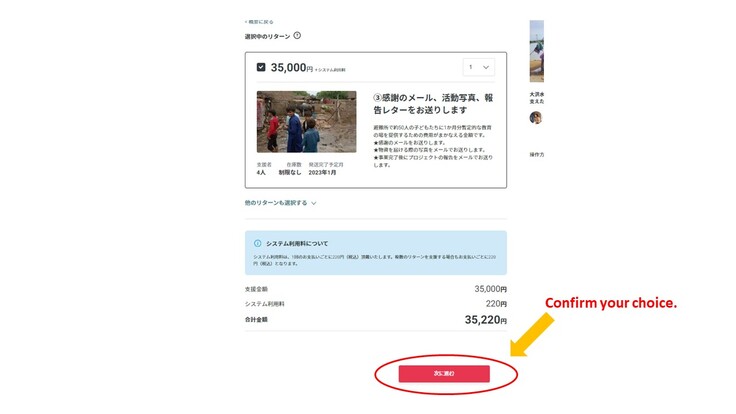
Task: Click the red Confirm your choice text
Action: (x=610, y=302)
